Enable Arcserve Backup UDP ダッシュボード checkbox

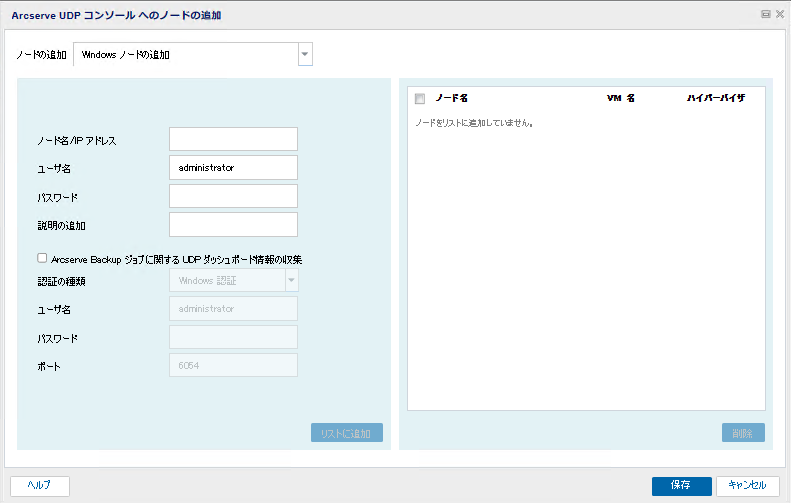pos(42,258)
